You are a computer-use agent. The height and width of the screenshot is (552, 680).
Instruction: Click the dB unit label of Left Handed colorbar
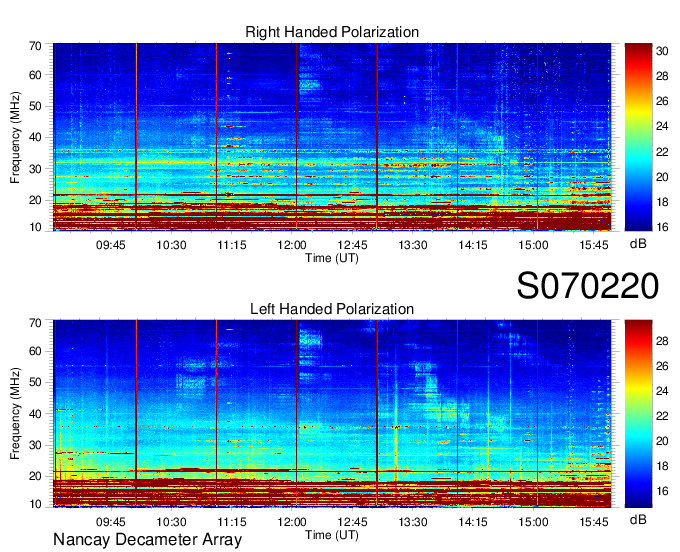point(638,519)
